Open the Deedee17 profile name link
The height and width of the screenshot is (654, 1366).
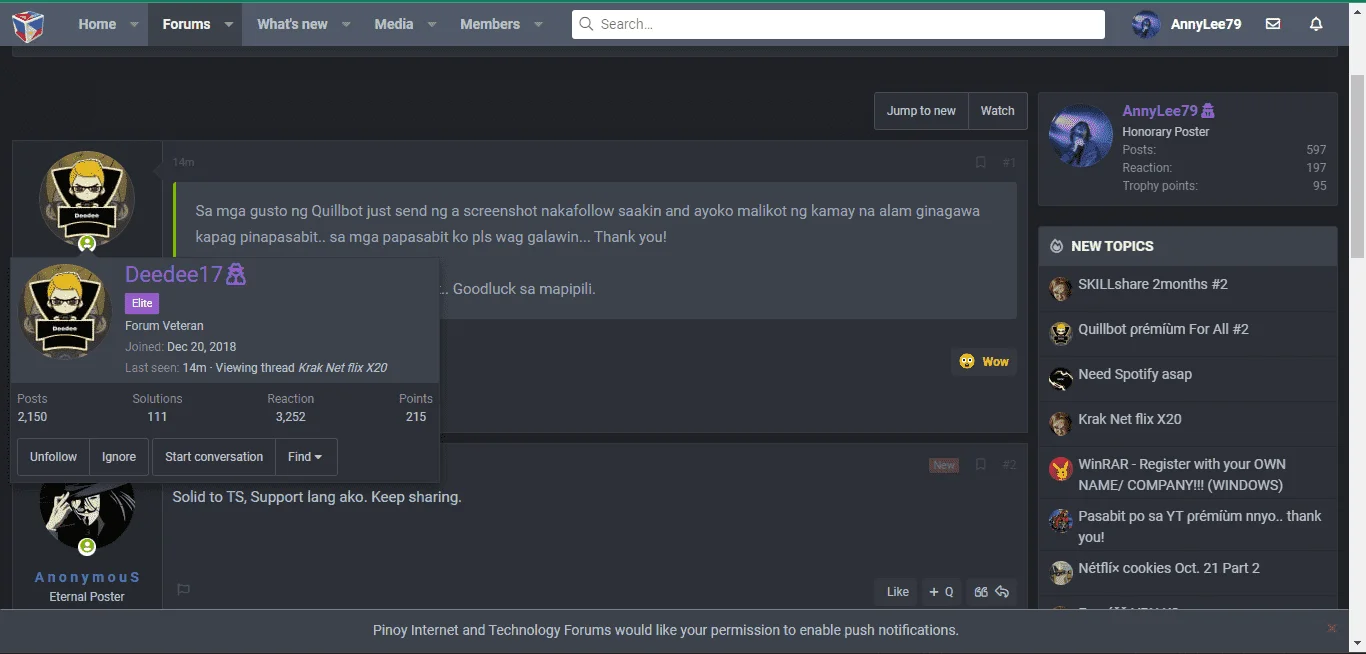tap(174, 274)
